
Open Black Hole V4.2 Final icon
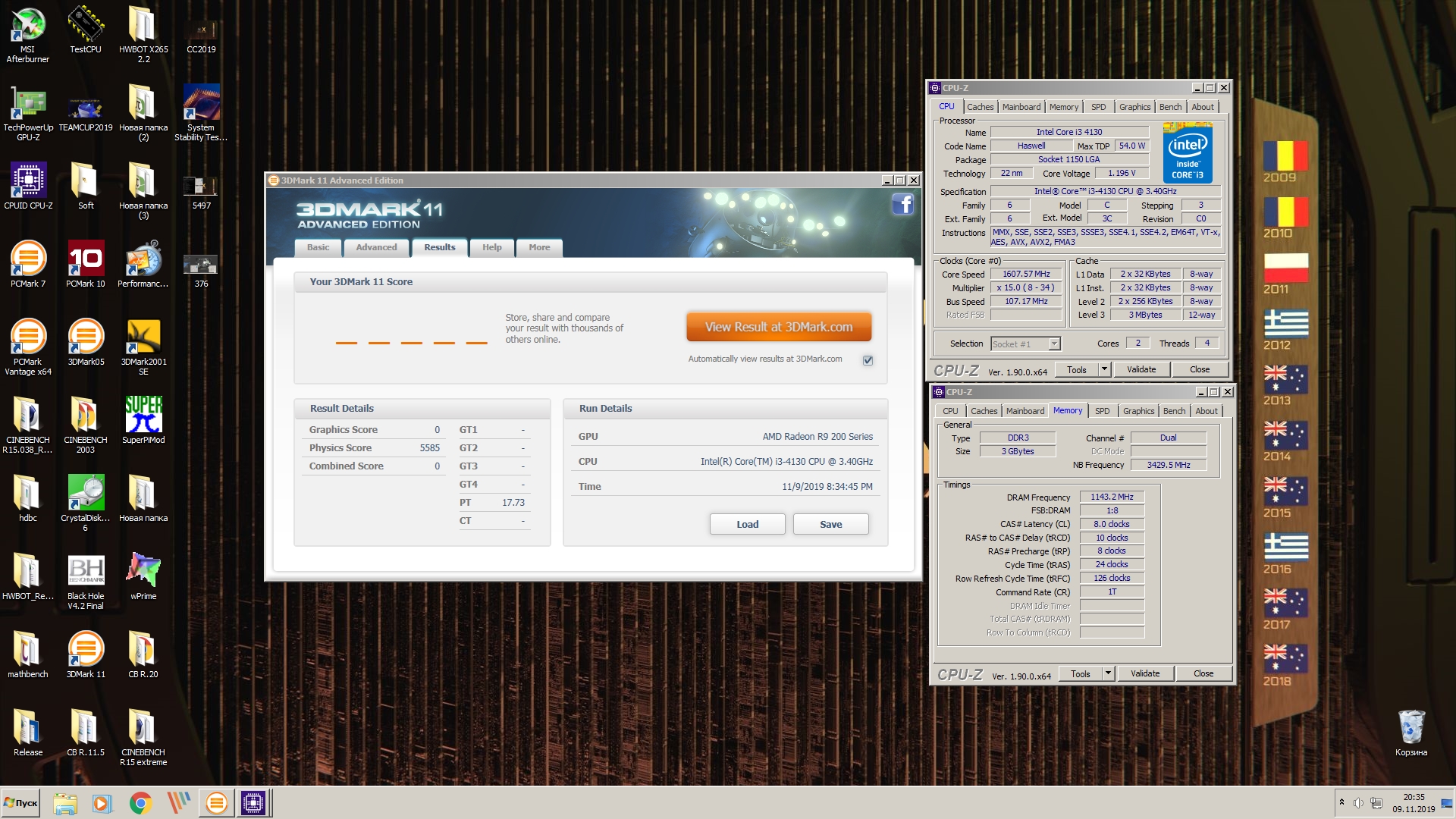(86, 582)
